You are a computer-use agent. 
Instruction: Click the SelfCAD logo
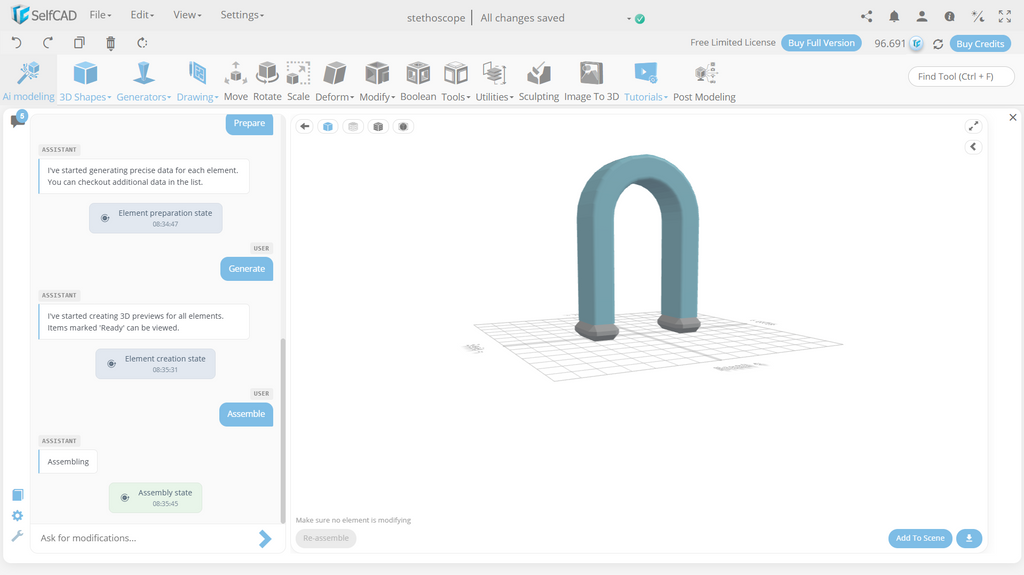tap(44, 14)
